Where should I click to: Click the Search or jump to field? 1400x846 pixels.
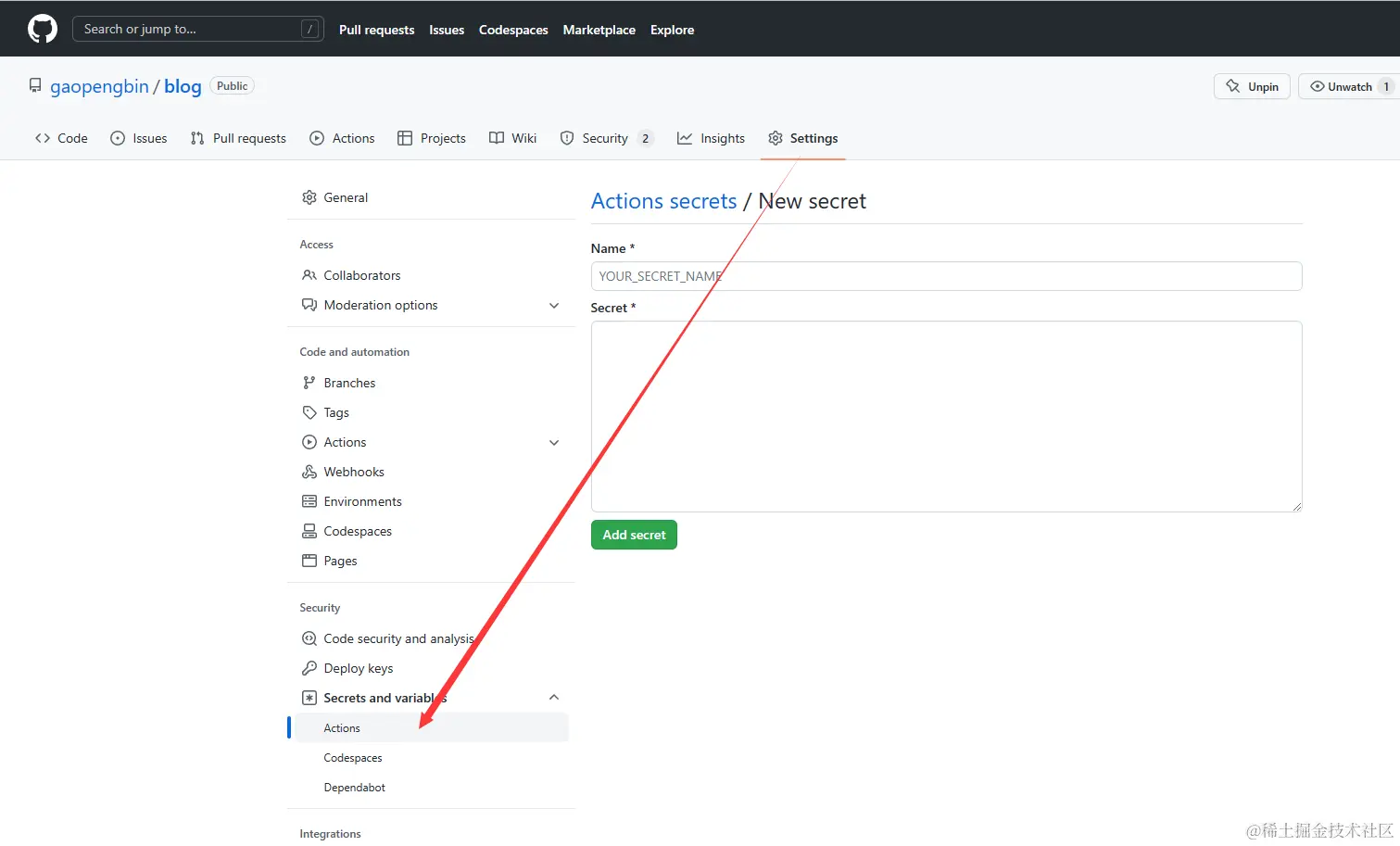tap(198, 29)
